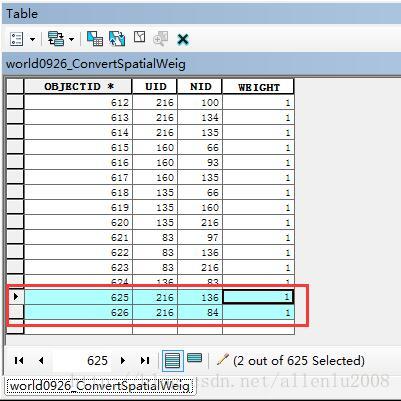
Task: Select row 612 via its row selector
Action: click(15, 102)
